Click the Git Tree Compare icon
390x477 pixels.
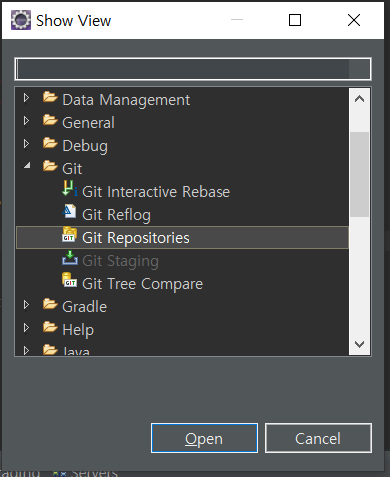click(x=69, y=281)
